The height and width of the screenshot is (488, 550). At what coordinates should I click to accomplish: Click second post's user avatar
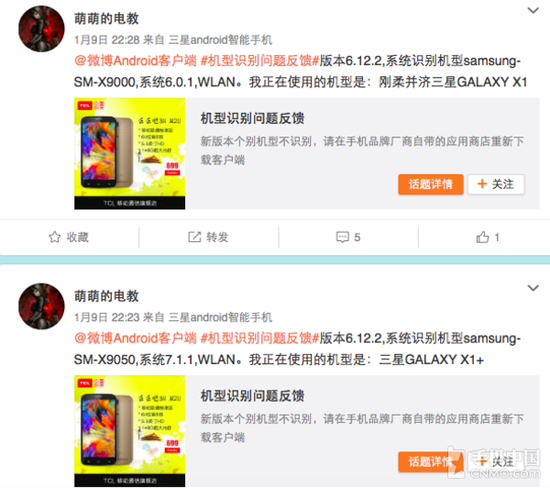tap(41, 306)
